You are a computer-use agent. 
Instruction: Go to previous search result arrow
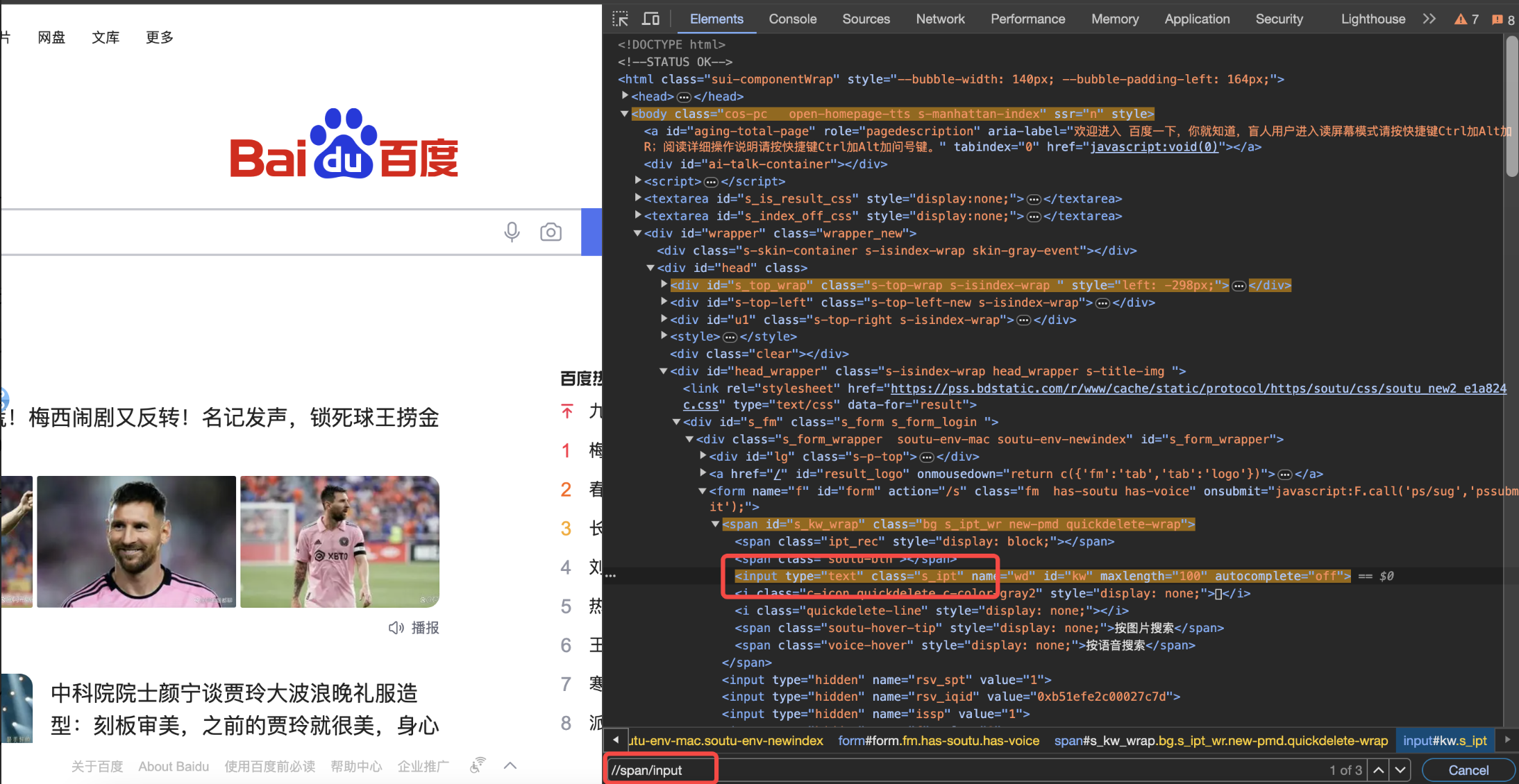click(1379, 769)
